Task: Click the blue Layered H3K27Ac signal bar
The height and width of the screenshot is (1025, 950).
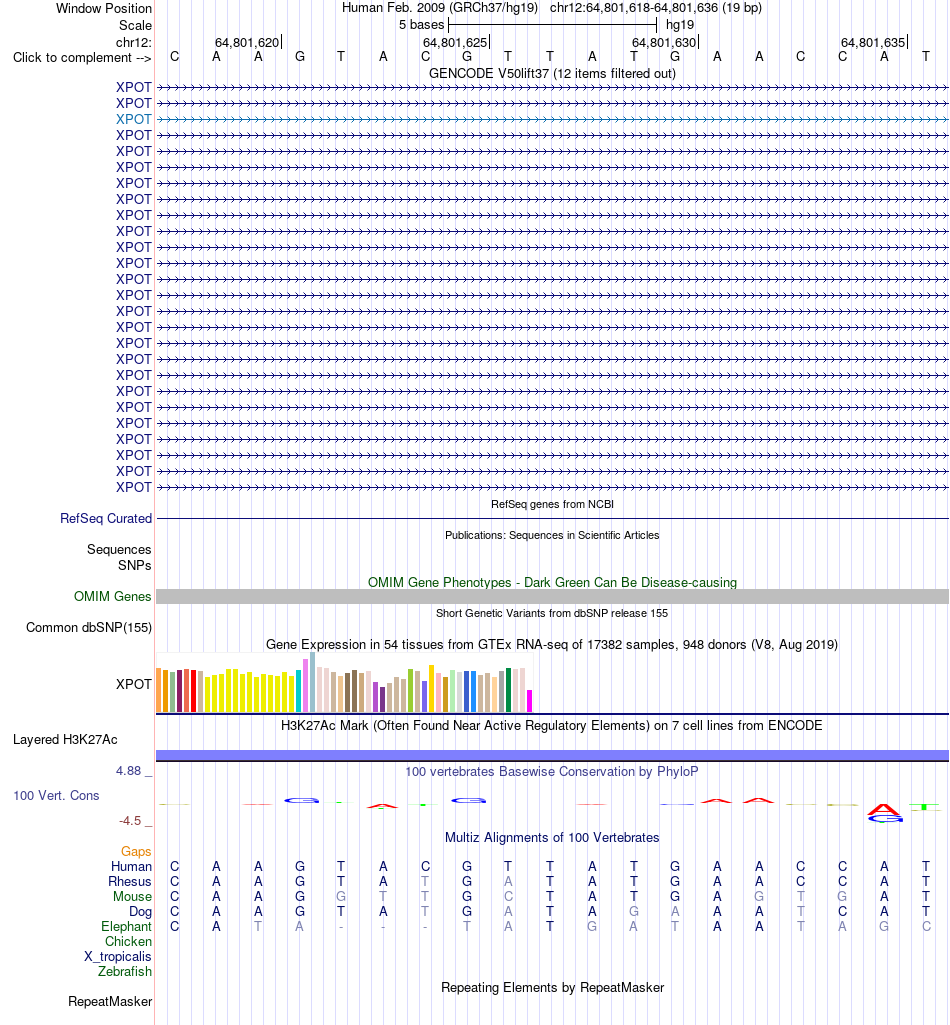Action: 552,755
